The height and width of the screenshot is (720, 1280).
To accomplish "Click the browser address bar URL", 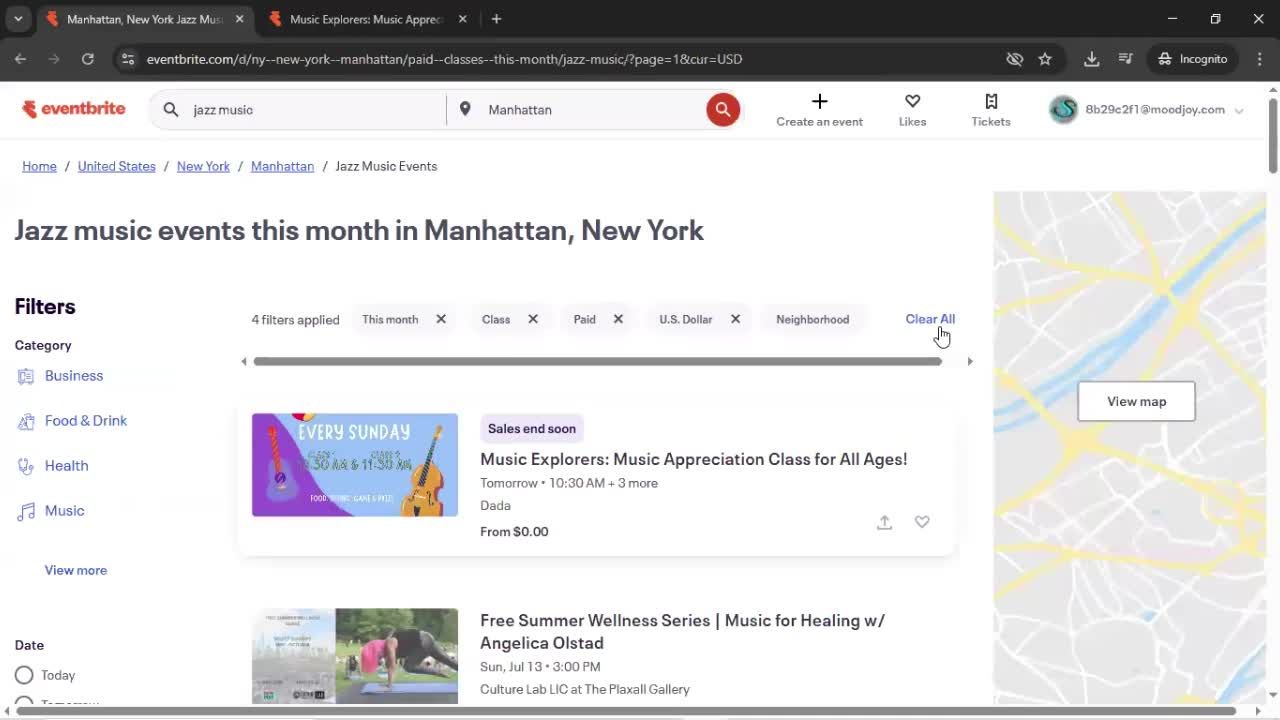I will (x=444, y=59).
